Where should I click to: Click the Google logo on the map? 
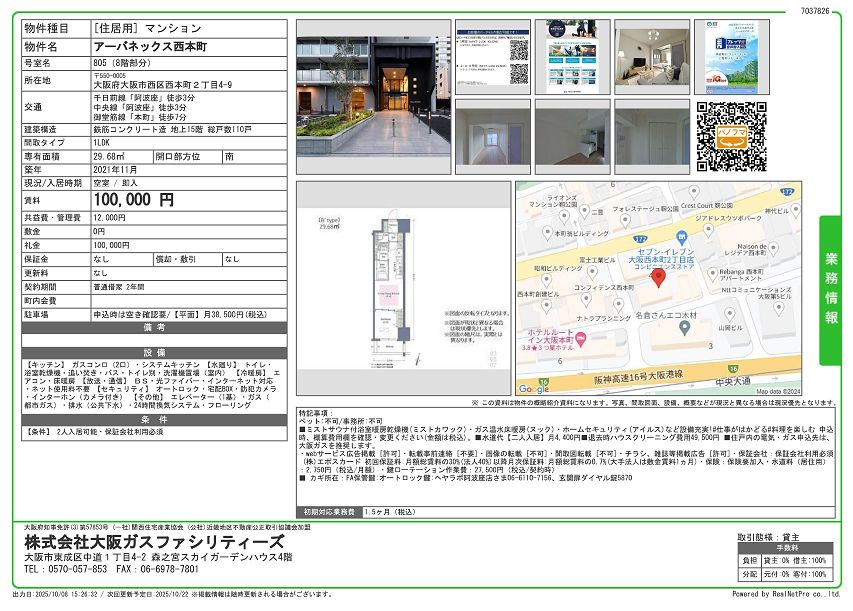(532, 389)
